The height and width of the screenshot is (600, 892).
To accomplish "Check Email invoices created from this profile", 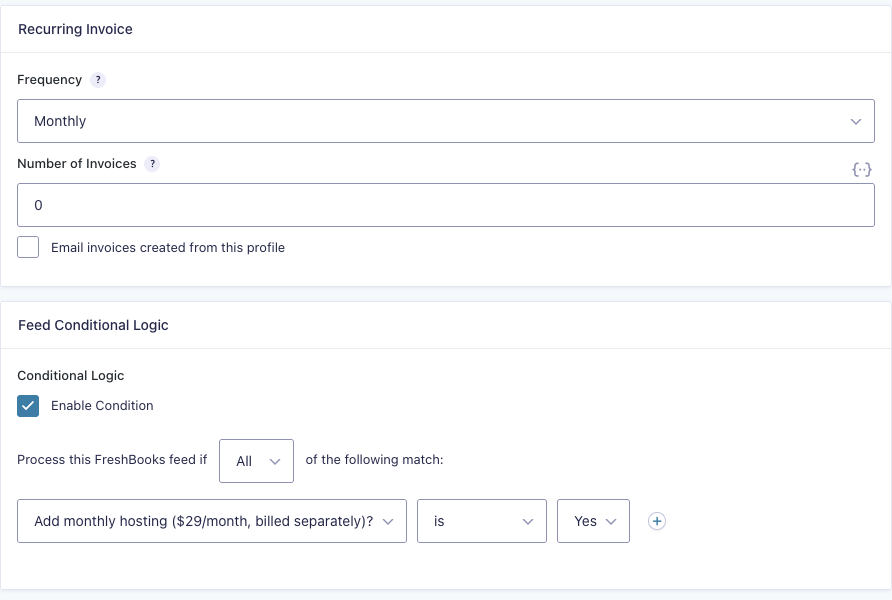I will [x=28, y=247].
